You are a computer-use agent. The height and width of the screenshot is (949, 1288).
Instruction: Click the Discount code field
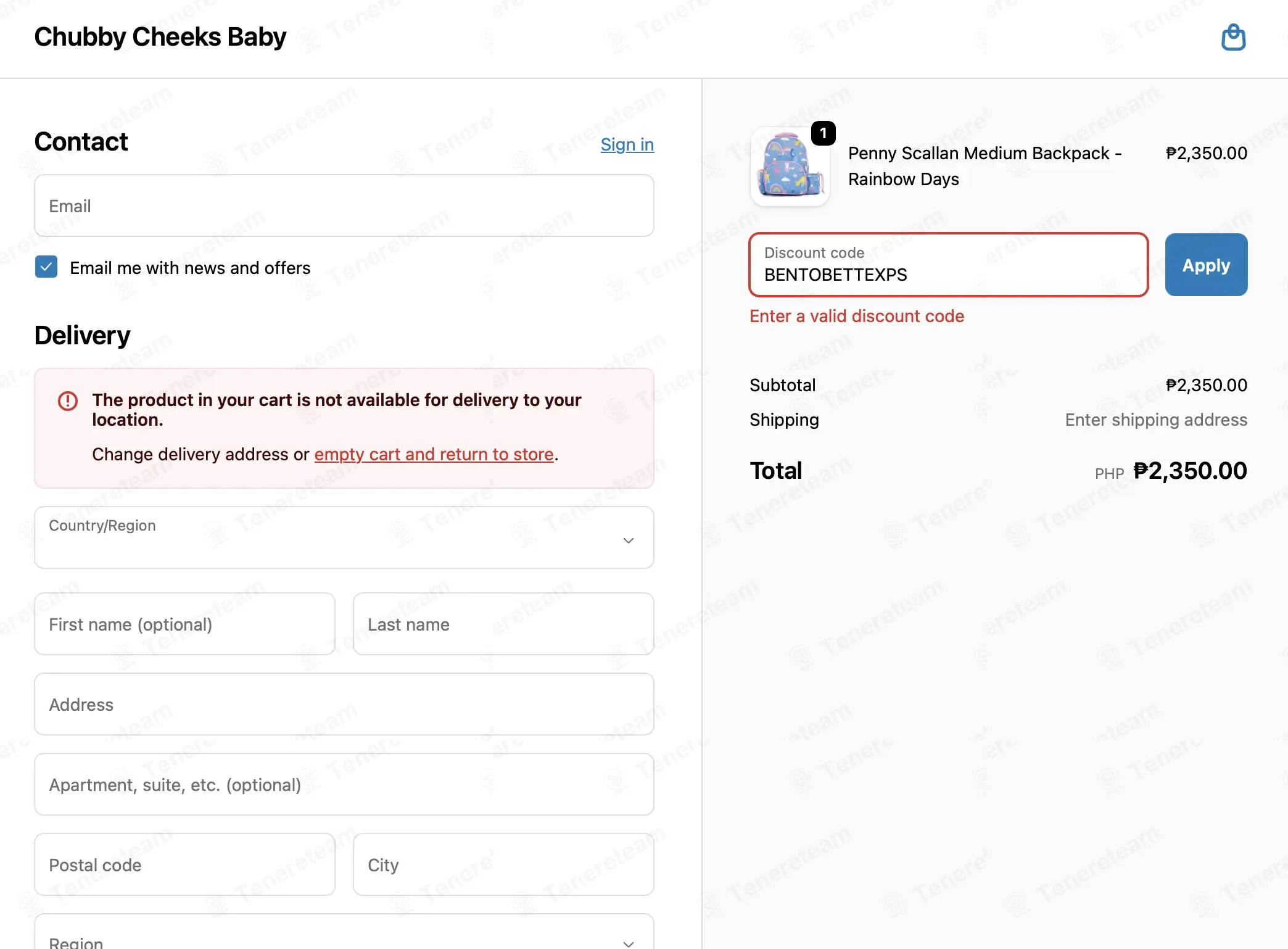pos(948,265)
